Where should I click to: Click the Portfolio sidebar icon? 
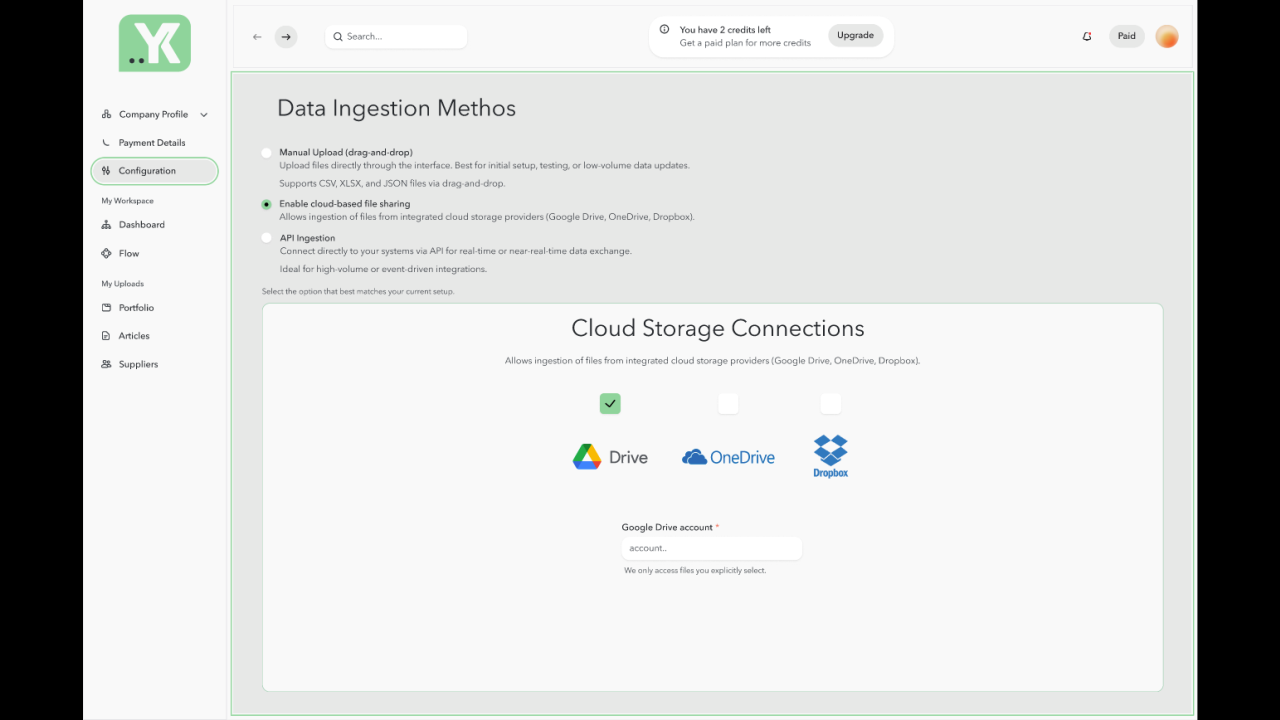point(107,308)
